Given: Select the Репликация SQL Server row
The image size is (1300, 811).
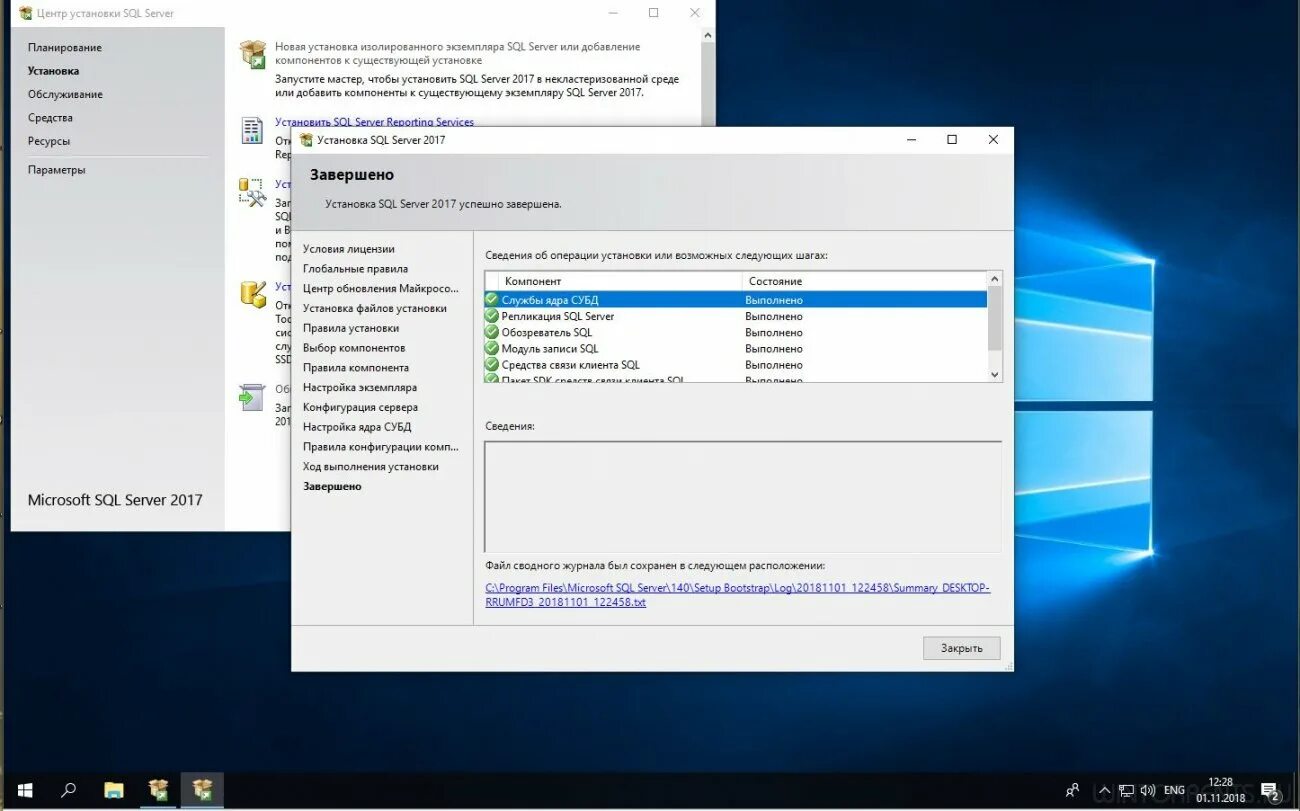Looking at the screenshot, I should tap(736, 315).
